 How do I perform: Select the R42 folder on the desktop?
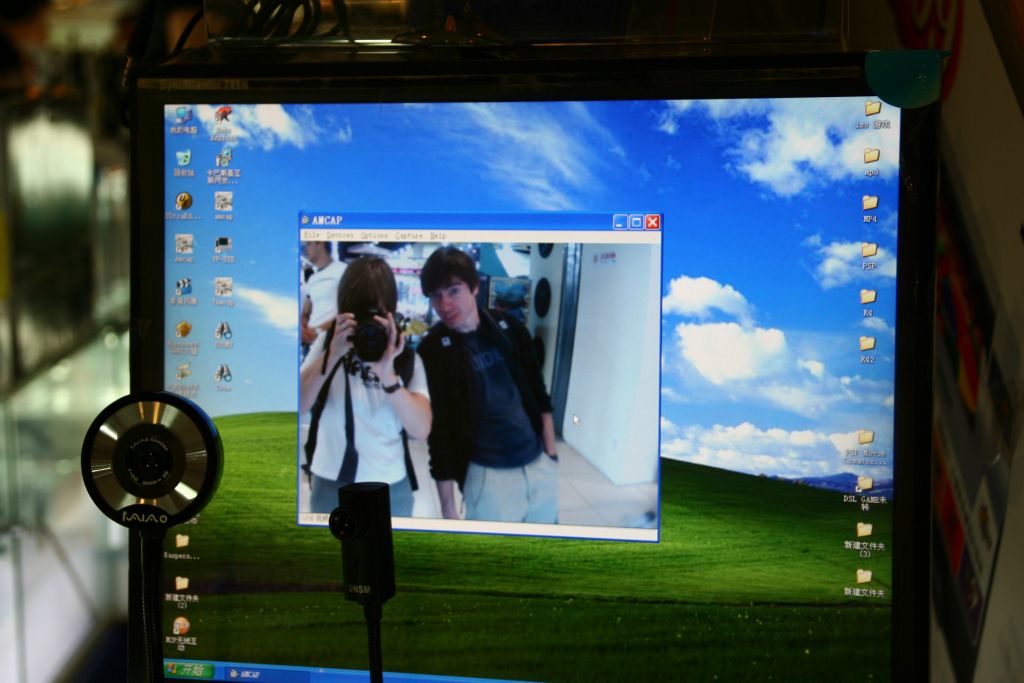tap(867, 350)
